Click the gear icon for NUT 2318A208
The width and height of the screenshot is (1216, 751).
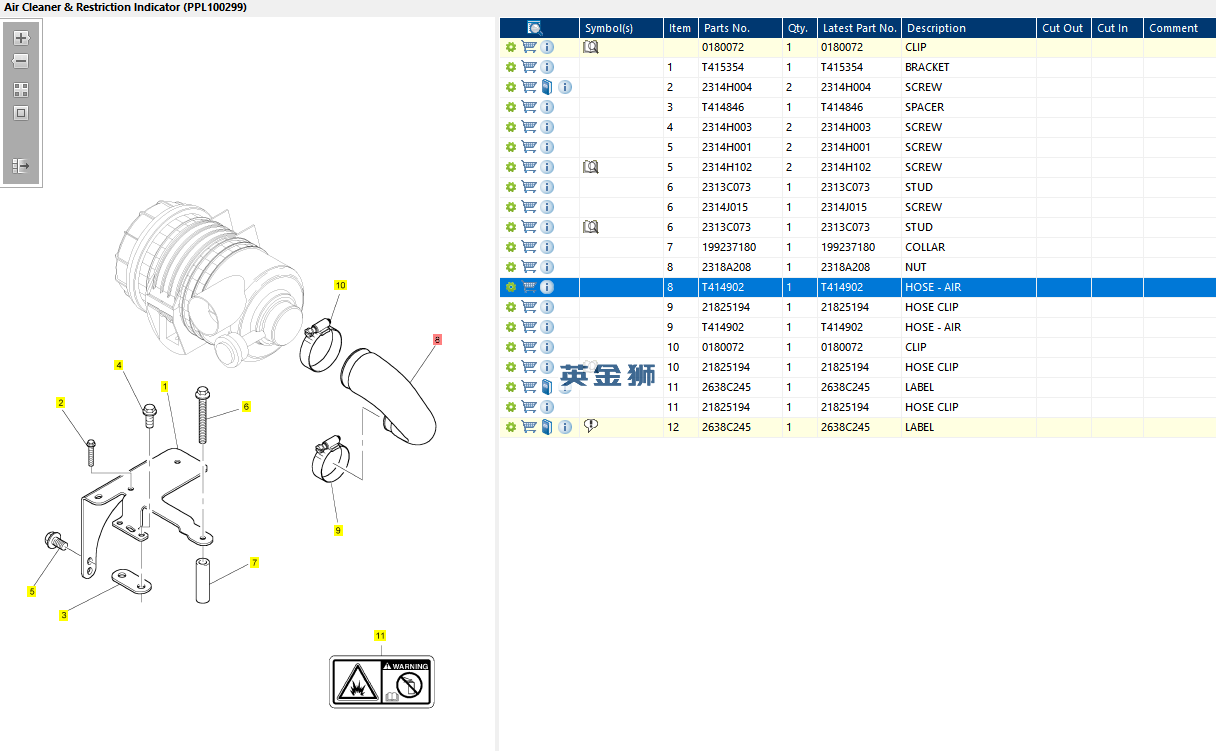pyautogui.click(x=510, y=267)
